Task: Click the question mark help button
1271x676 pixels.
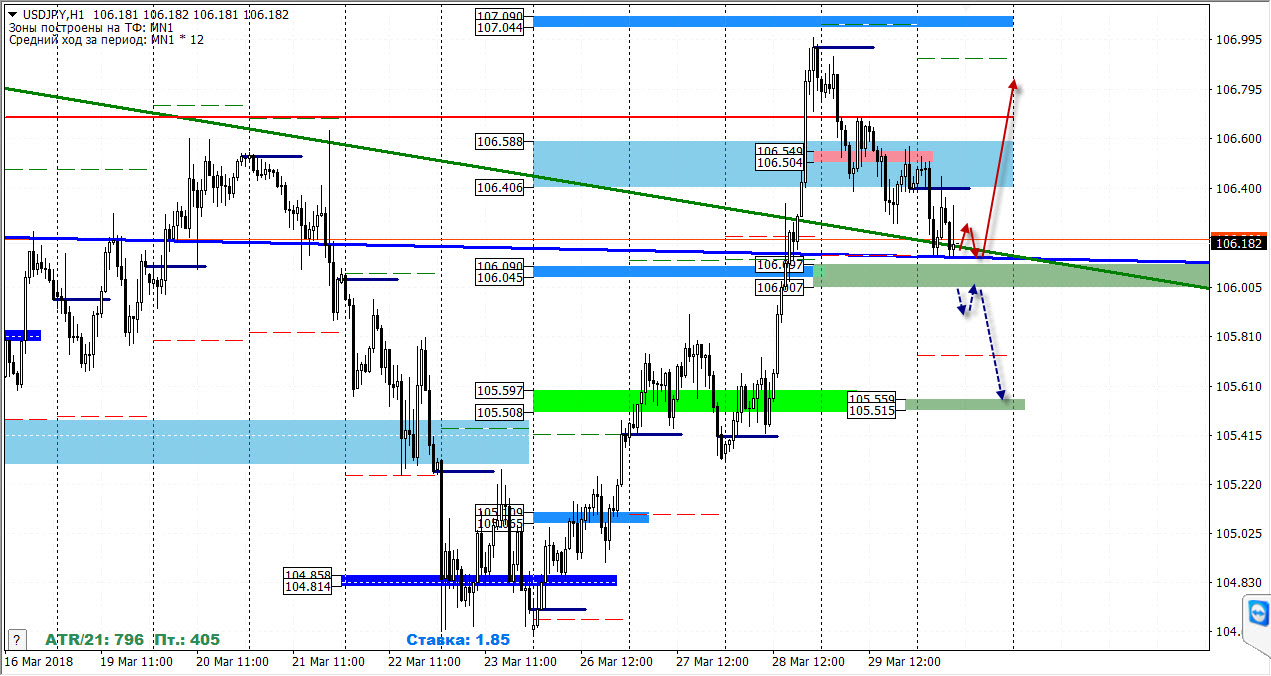Action: (x=16, y=639)
